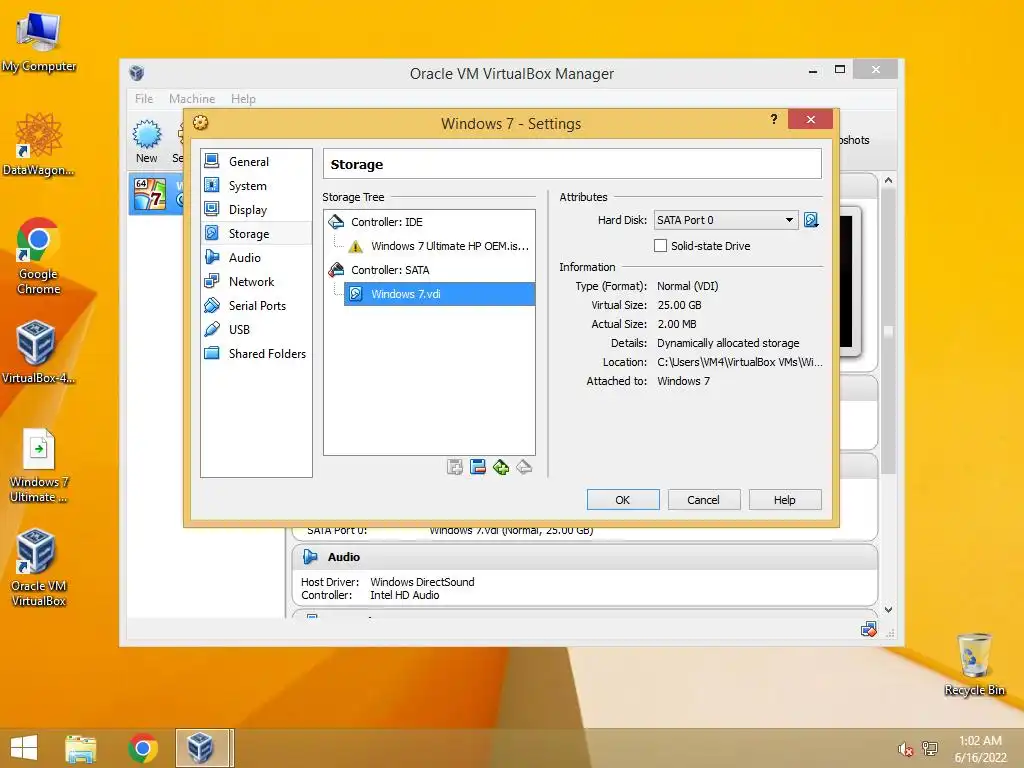Select the Storage settings category

coord(256,233)
